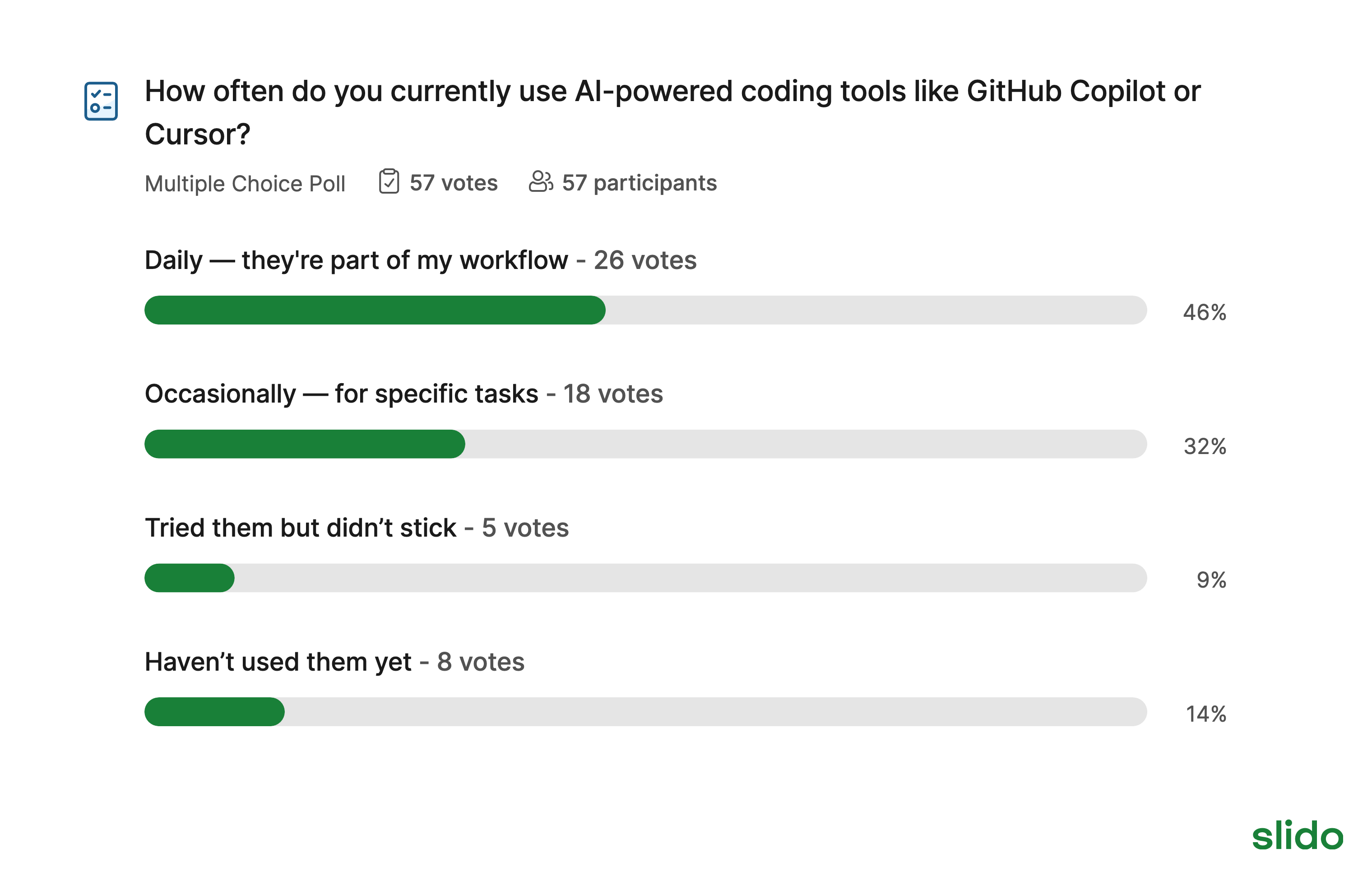Click the green Occasionally result bar
The height and width of the screenshot is (881, 1372).
(x=305, y=444)
